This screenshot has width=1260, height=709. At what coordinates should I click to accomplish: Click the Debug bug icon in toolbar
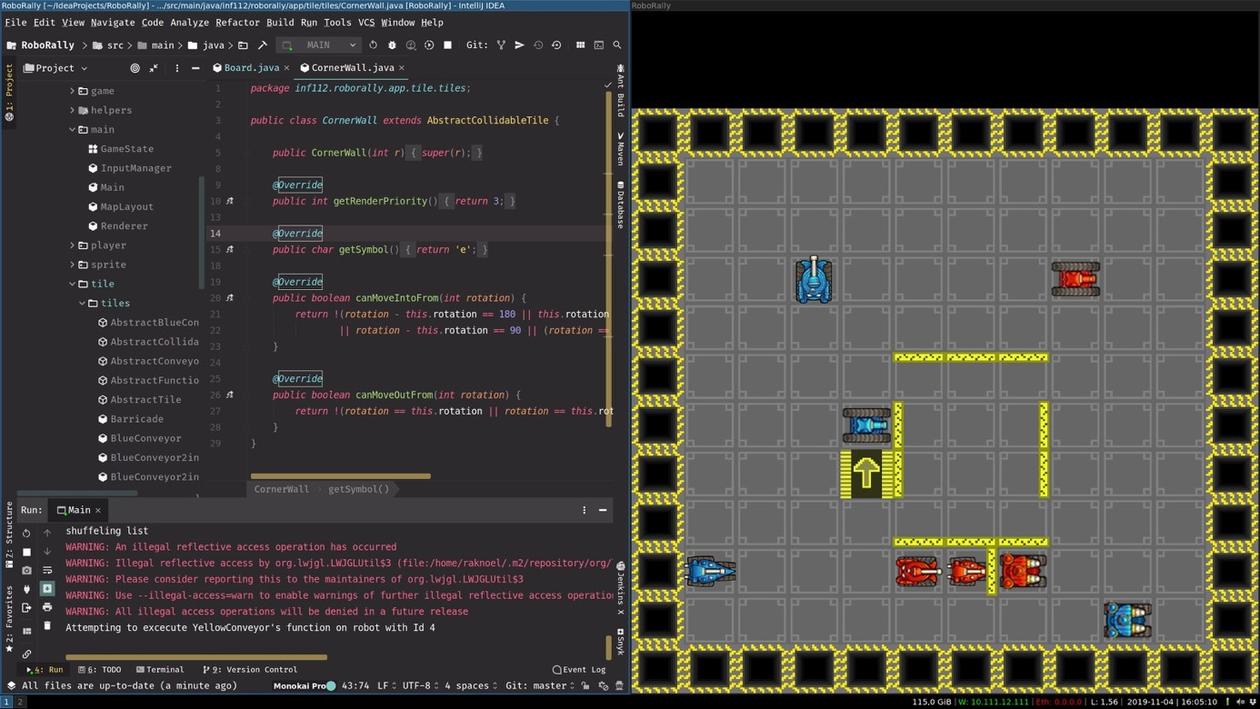pos(392,45)
